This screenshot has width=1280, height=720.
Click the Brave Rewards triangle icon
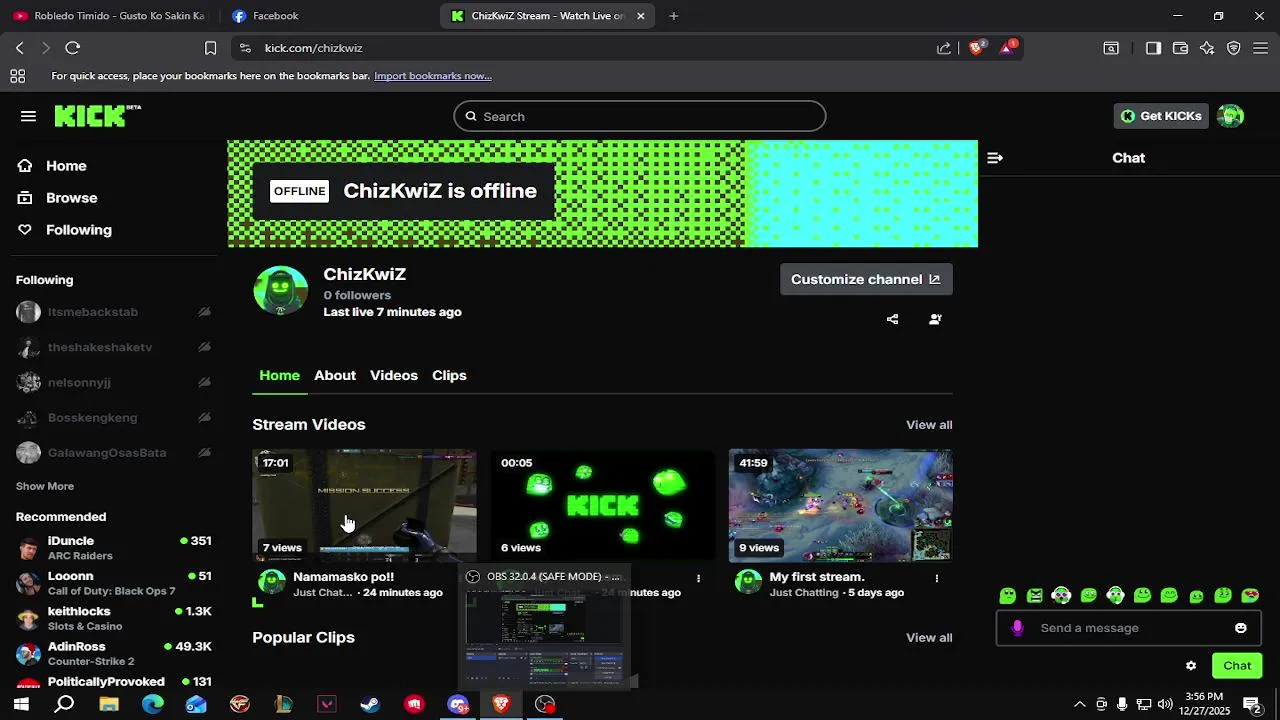pyautogui.click(x=1008, y=48)
